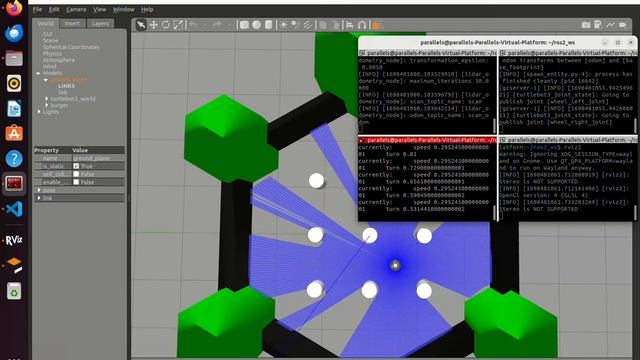Image resolution: width=640 pixels, height=360 pixels.
Task: Toggle the enable_wind checkbox
Action: 76,182
